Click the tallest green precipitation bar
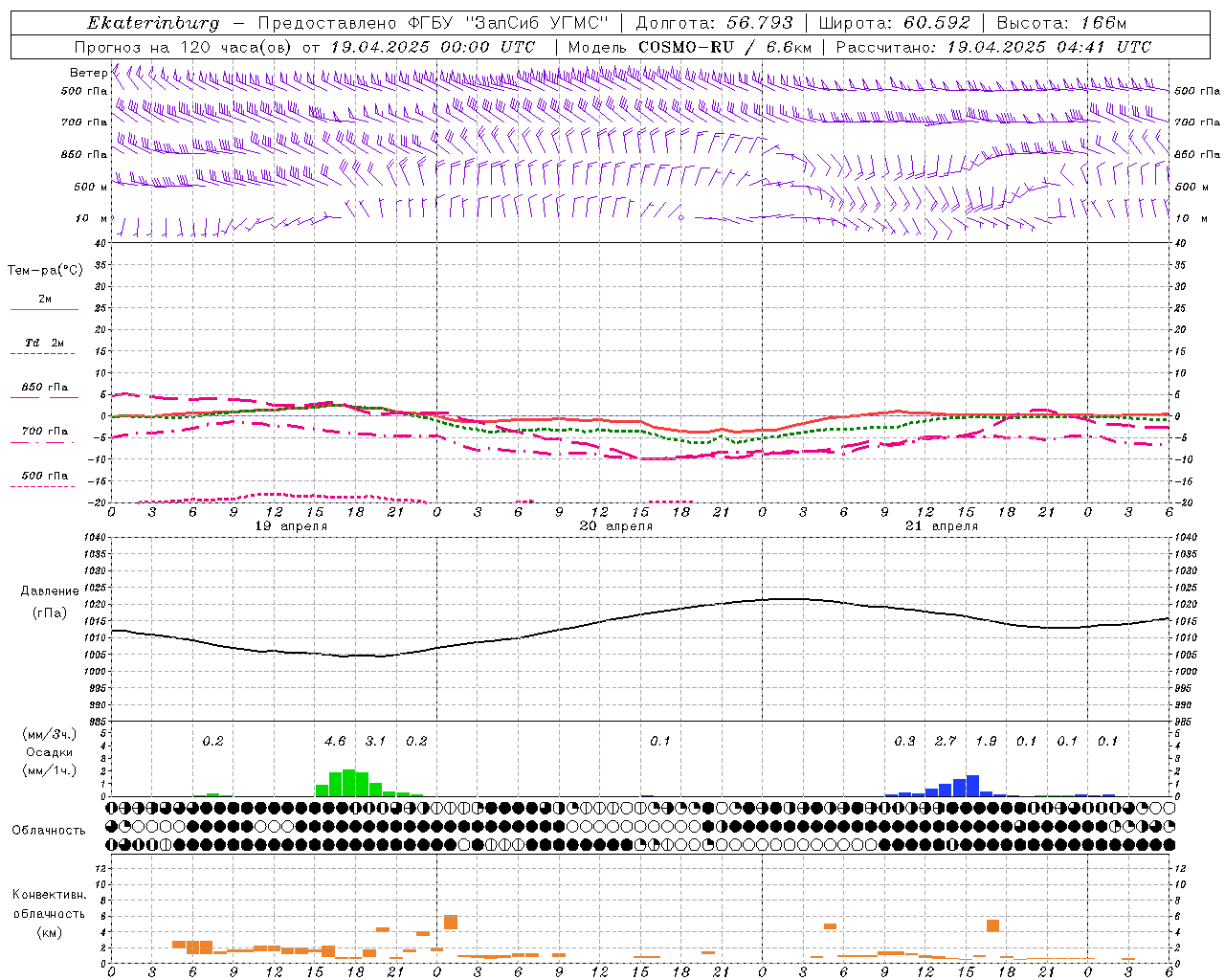Screen dimensions: 1225x980 pos(348,783)
